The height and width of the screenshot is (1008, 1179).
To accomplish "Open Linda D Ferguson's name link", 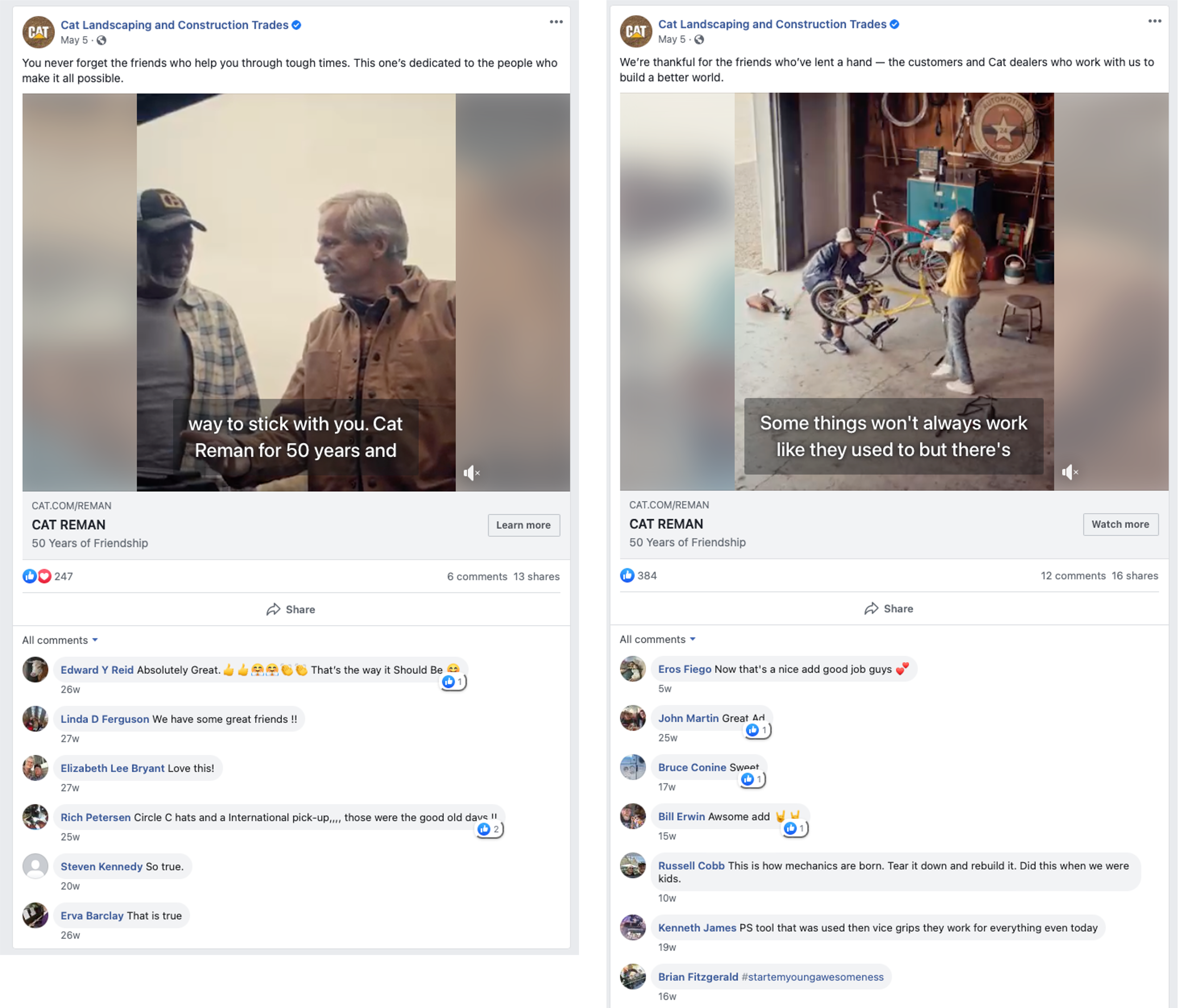I will pos(105,719).
